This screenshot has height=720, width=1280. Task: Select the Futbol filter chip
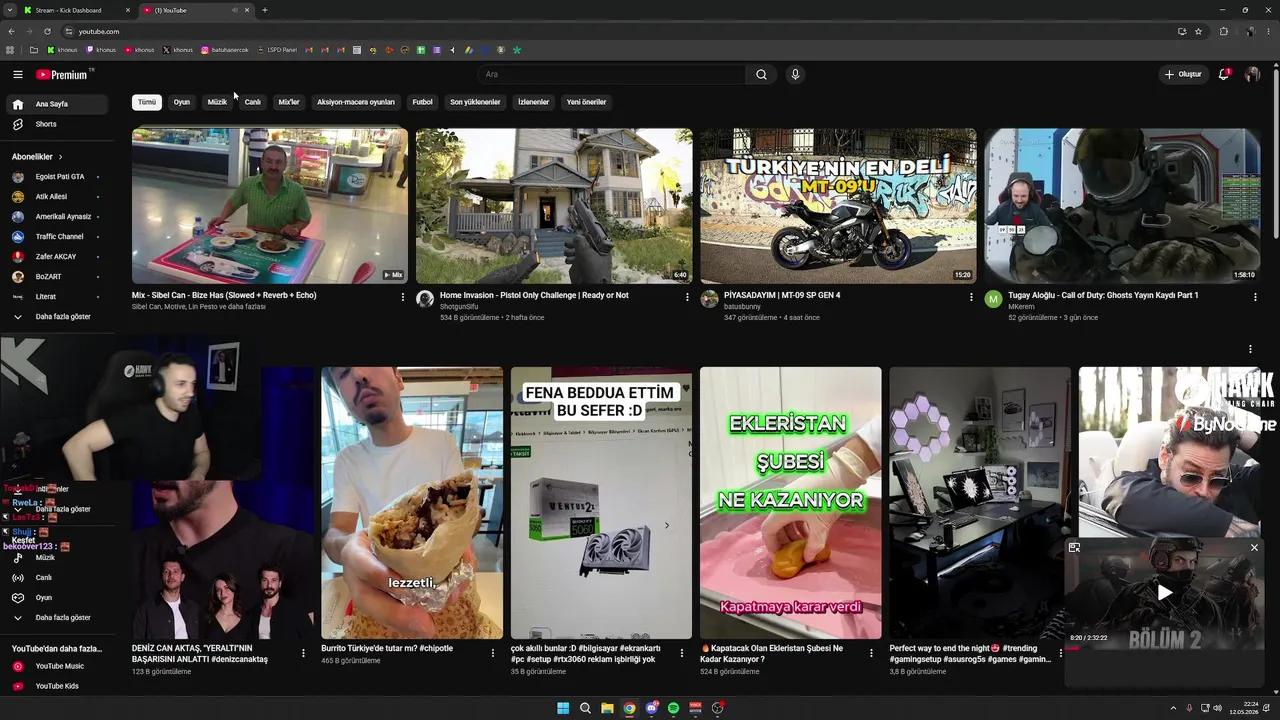pos(423,102)
